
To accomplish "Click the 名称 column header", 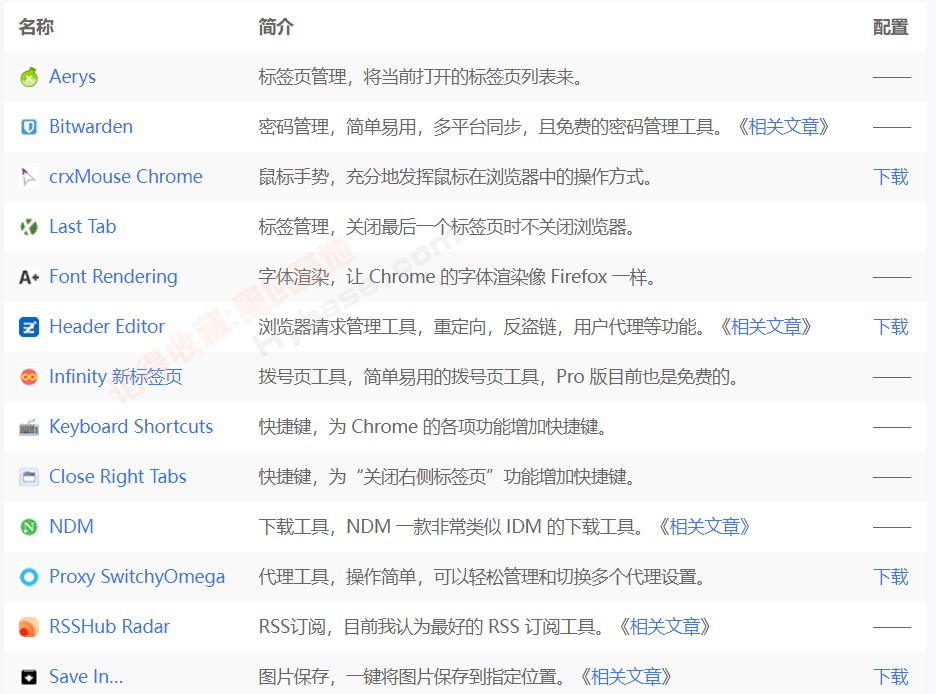I will [x=36, y=27].
